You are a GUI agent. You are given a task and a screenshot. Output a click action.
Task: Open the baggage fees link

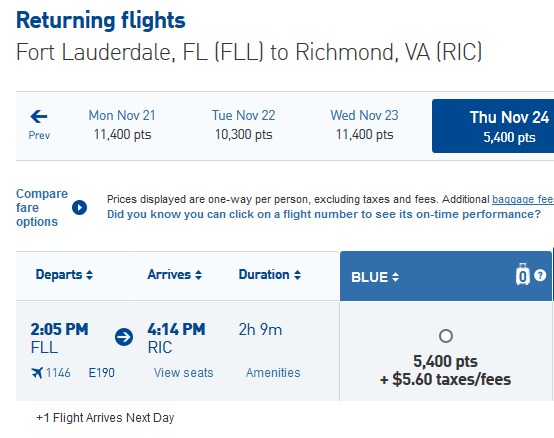click(523, 200)
